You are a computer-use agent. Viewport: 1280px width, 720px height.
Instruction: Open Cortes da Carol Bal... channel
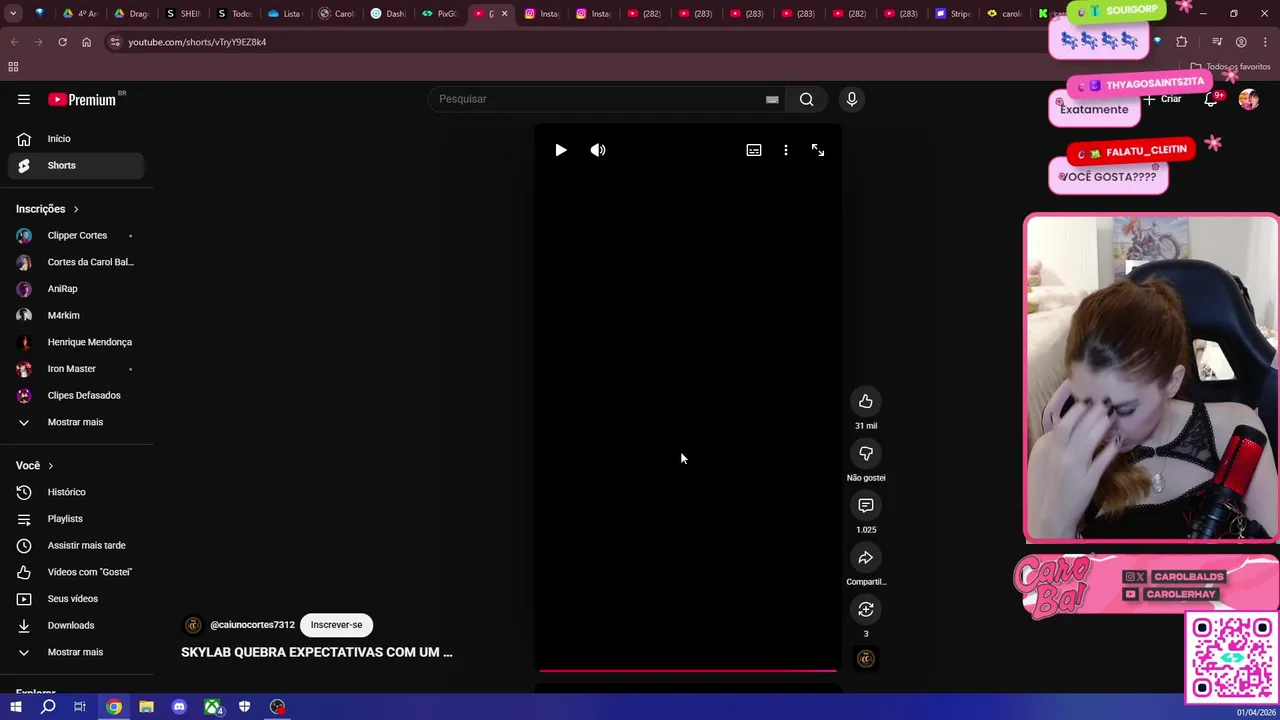point(76,262)
